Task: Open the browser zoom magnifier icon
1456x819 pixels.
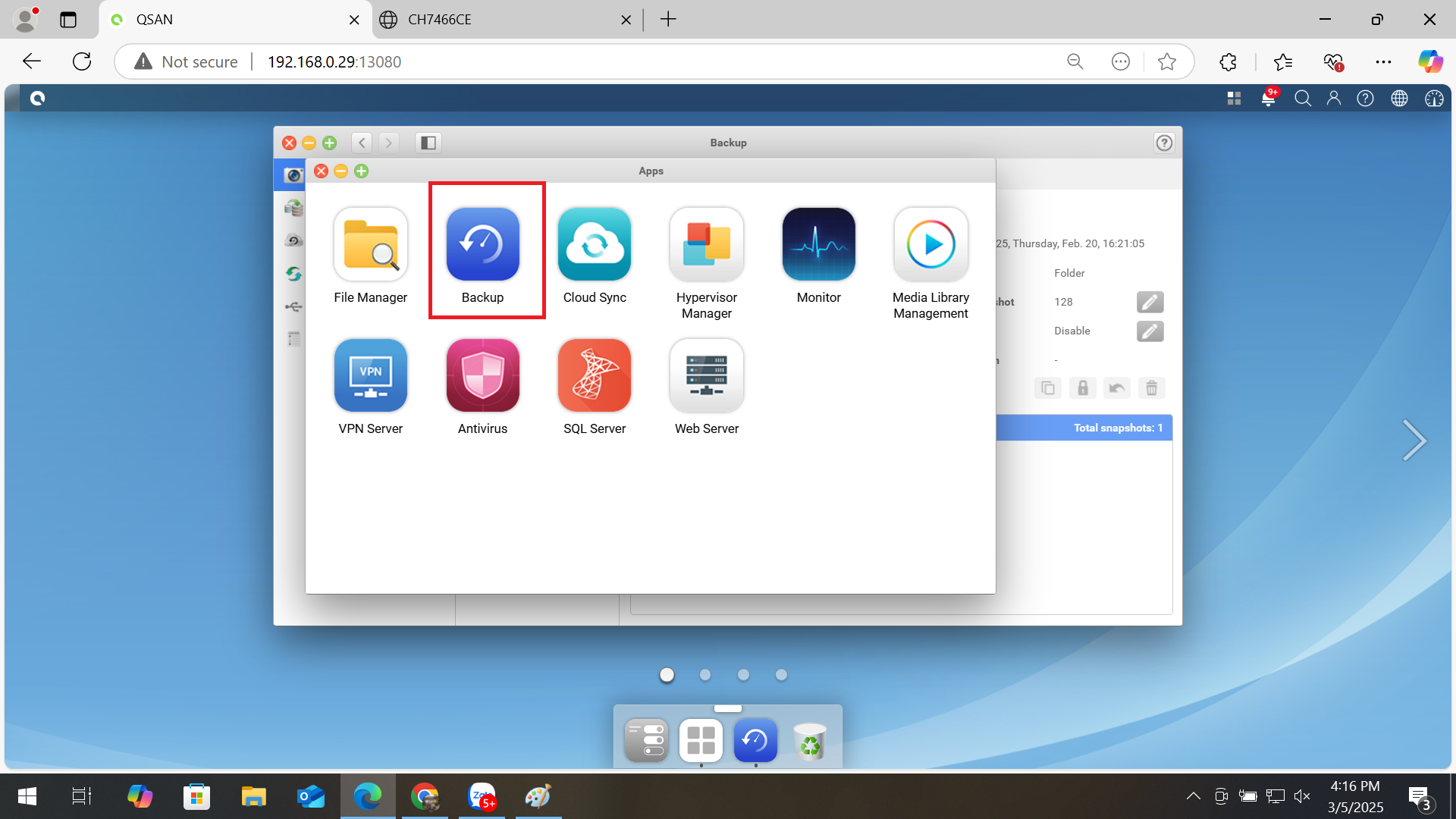Action: point(1075,61)
